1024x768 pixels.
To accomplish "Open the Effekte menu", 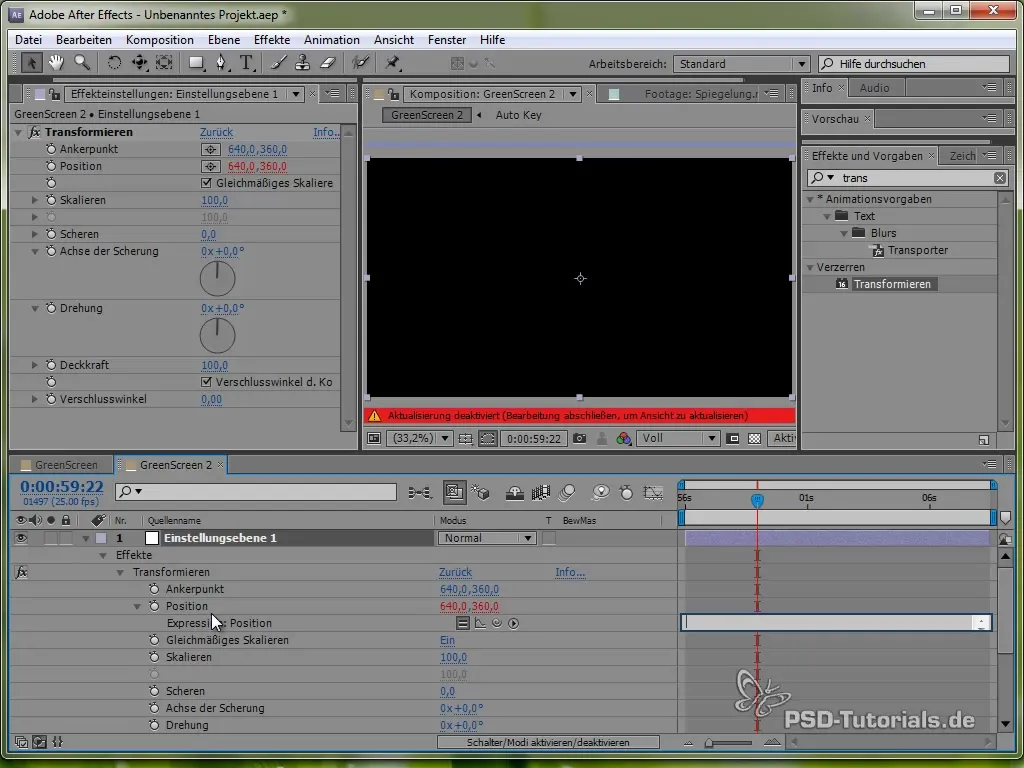I will [x=272, y=40].
